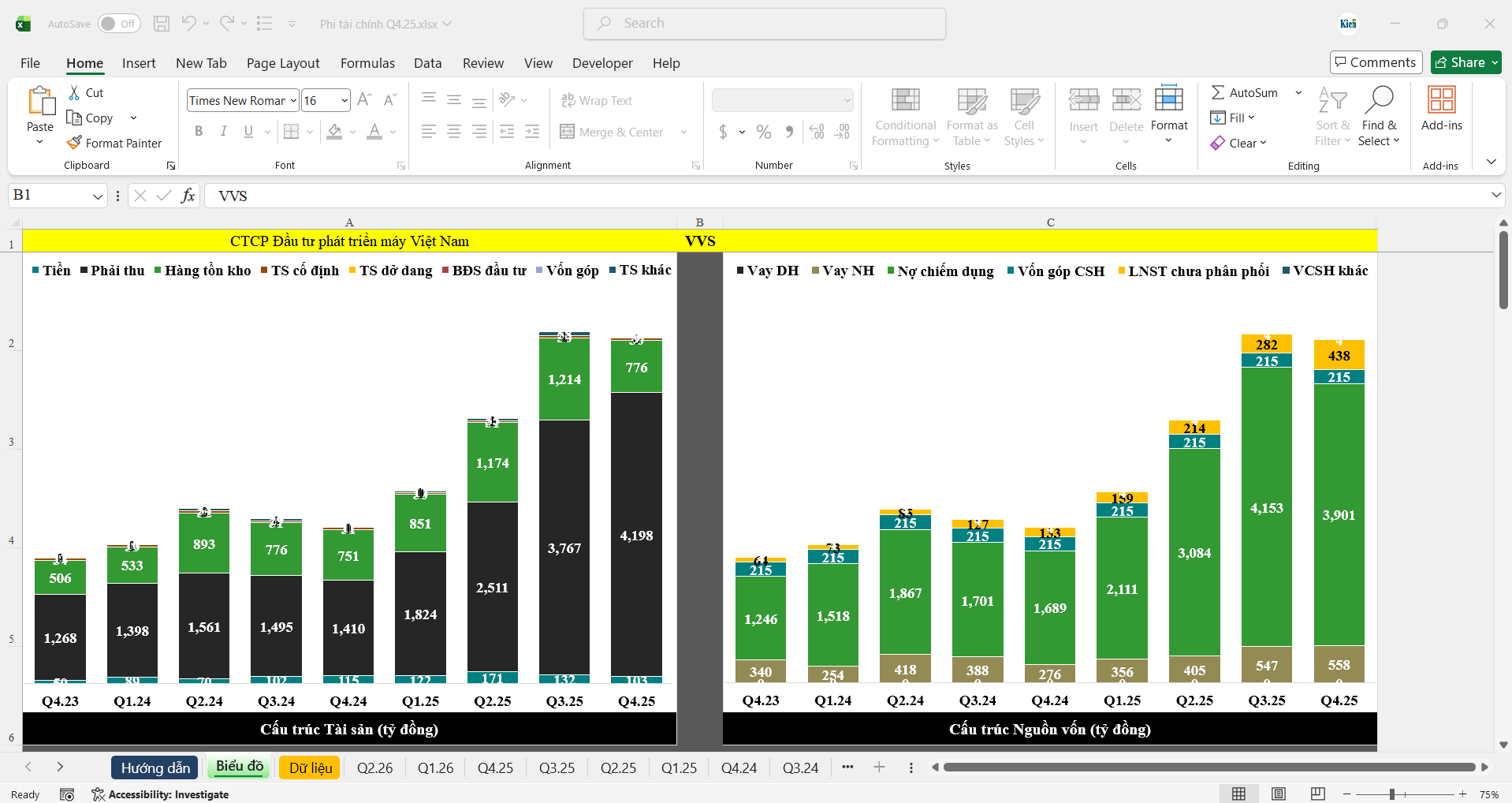Click the Save icon in title bar
The height and width of the screenshot is (803, 1512).
click(x=162, y=24)
